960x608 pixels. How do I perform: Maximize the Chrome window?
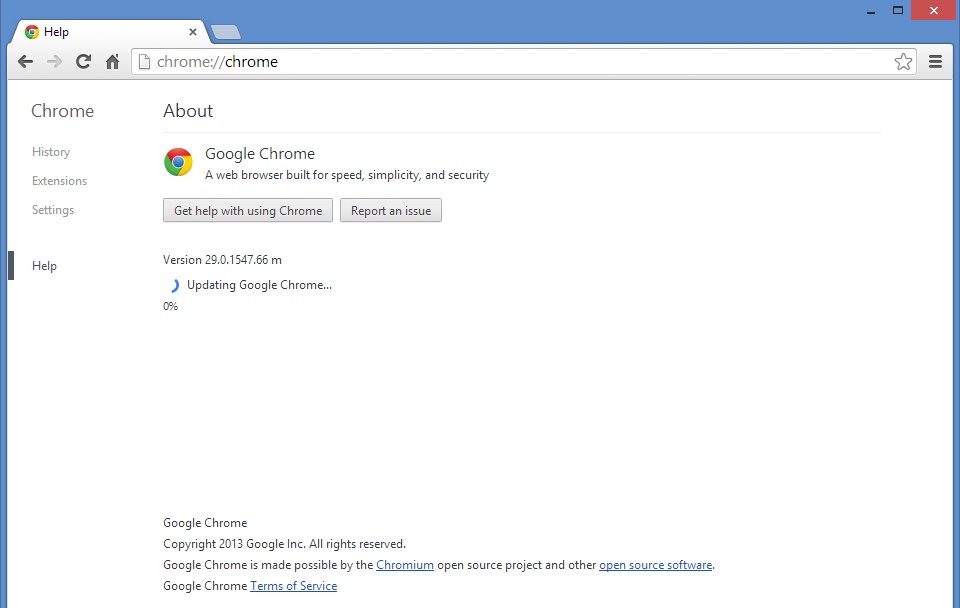pos(898,10)
